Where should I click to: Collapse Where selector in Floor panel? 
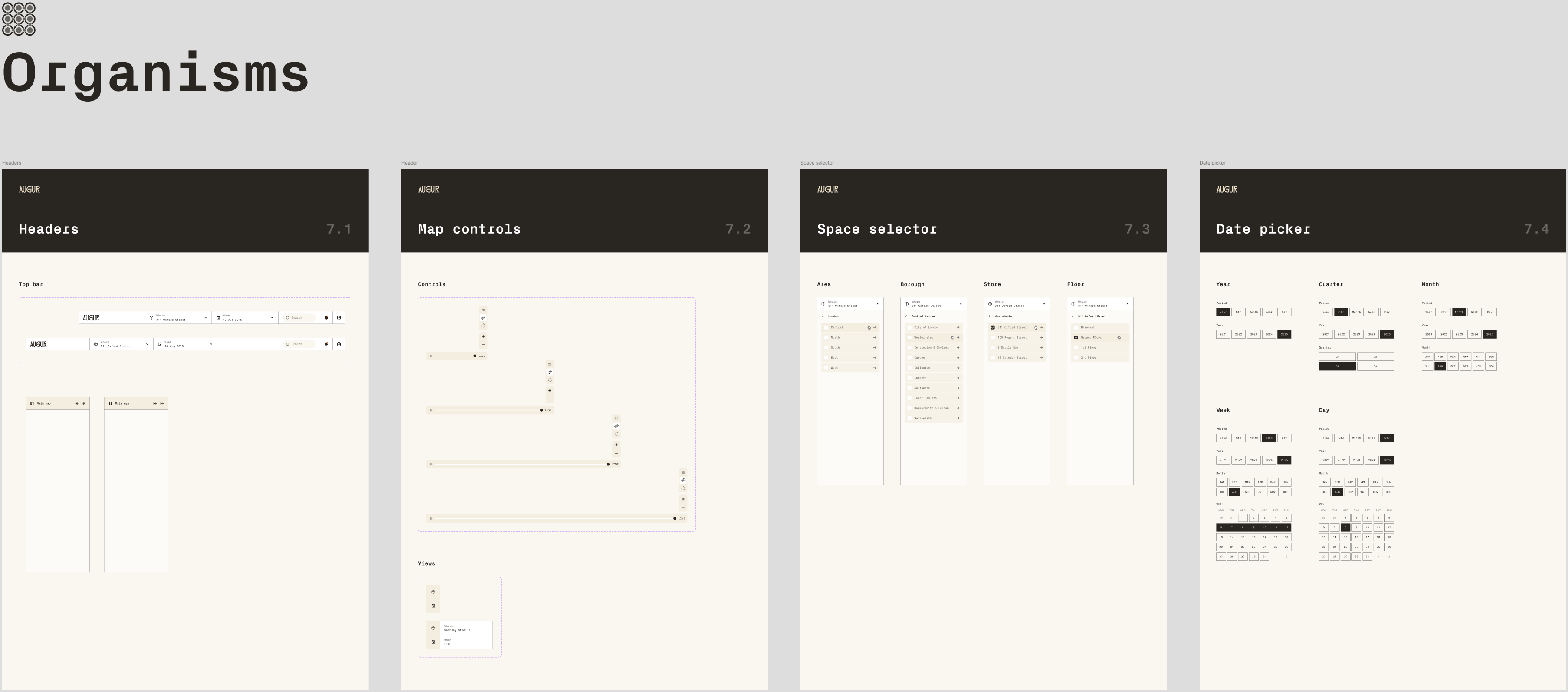1127,303
